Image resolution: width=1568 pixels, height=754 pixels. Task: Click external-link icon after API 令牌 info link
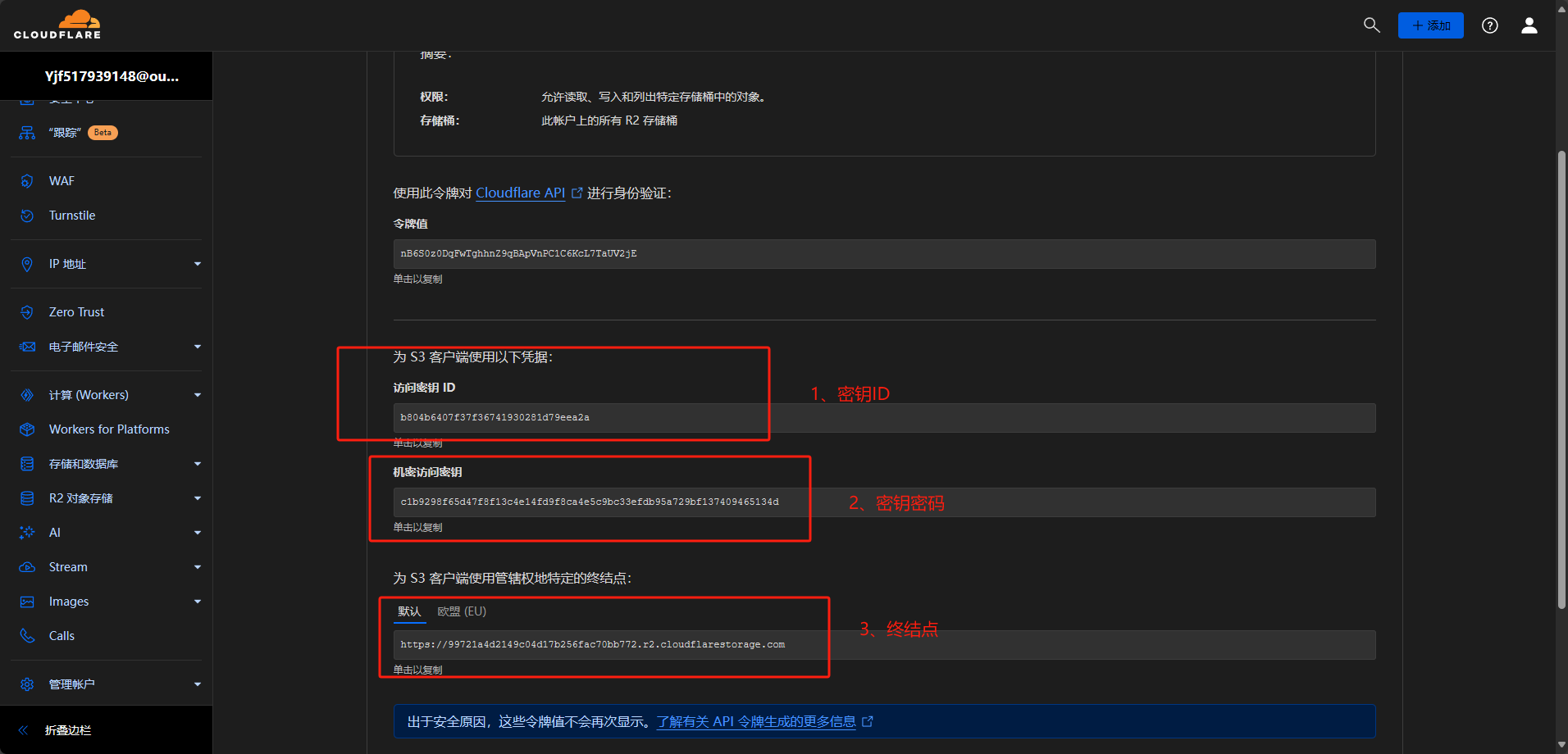(x=868, y=721)
